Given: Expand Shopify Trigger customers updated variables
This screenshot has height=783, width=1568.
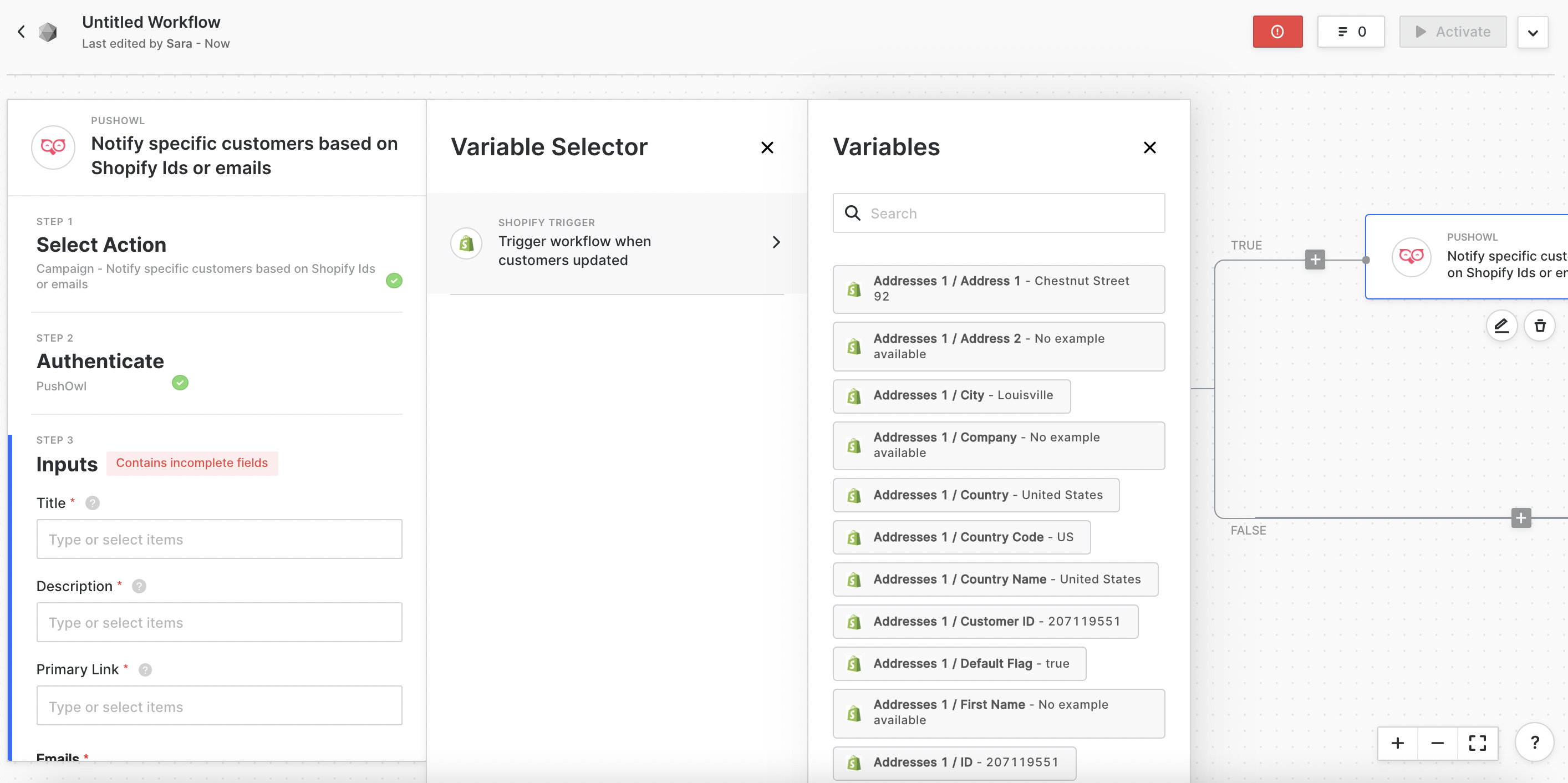Looking at the screenshot, I should click(x=776, y=242).
